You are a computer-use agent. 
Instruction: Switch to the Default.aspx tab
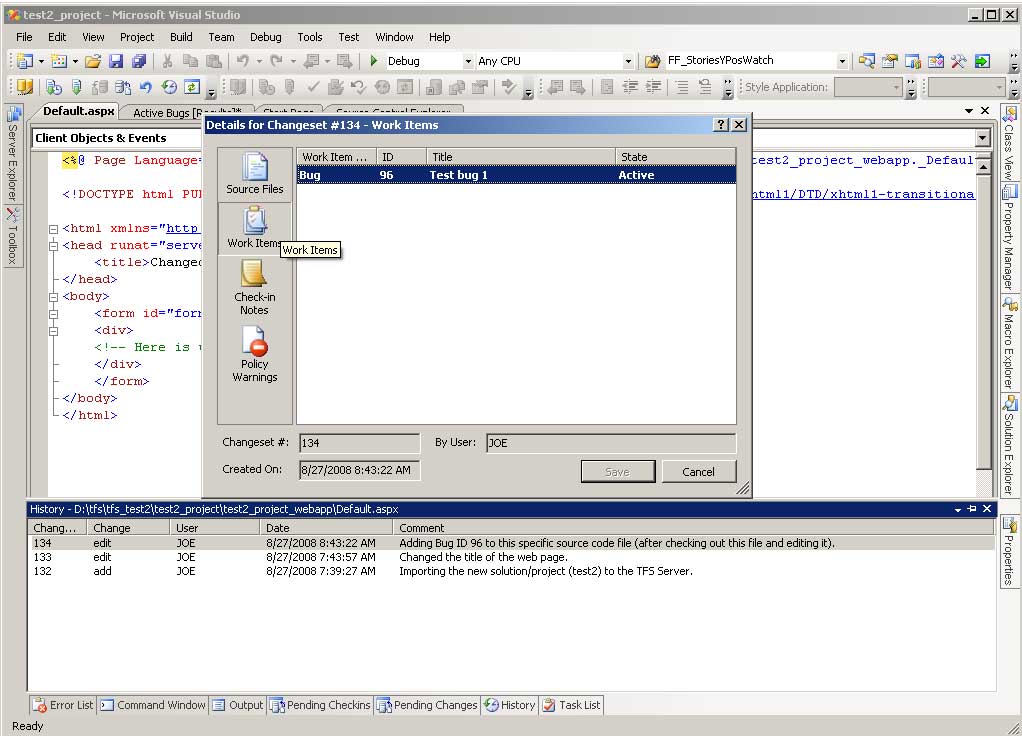click(78, 111)
